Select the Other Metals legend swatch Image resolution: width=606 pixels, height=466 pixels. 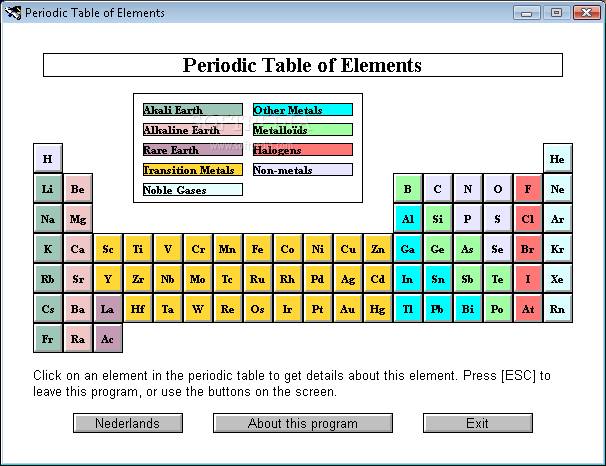coord(302,110)
